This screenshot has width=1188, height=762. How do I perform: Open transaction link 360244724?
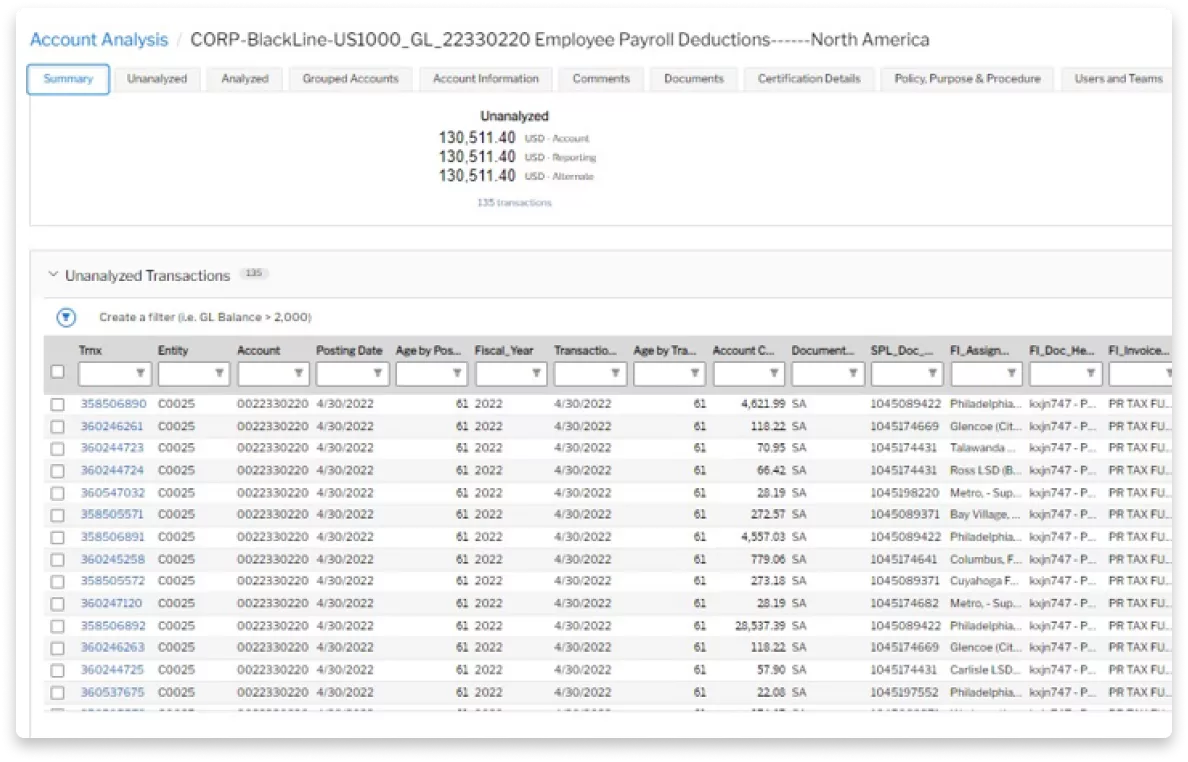tap(112, 470)
